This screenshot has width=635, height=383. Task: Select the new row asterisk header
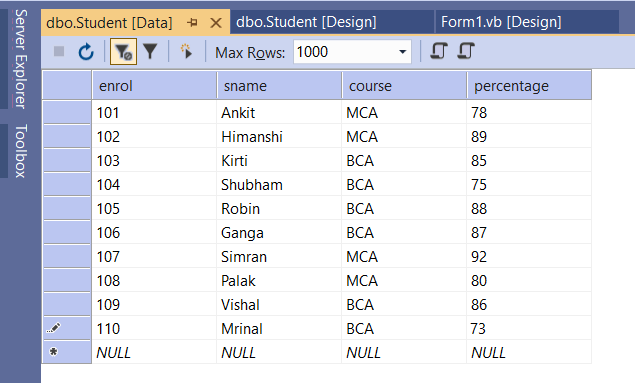pos(67,352)
